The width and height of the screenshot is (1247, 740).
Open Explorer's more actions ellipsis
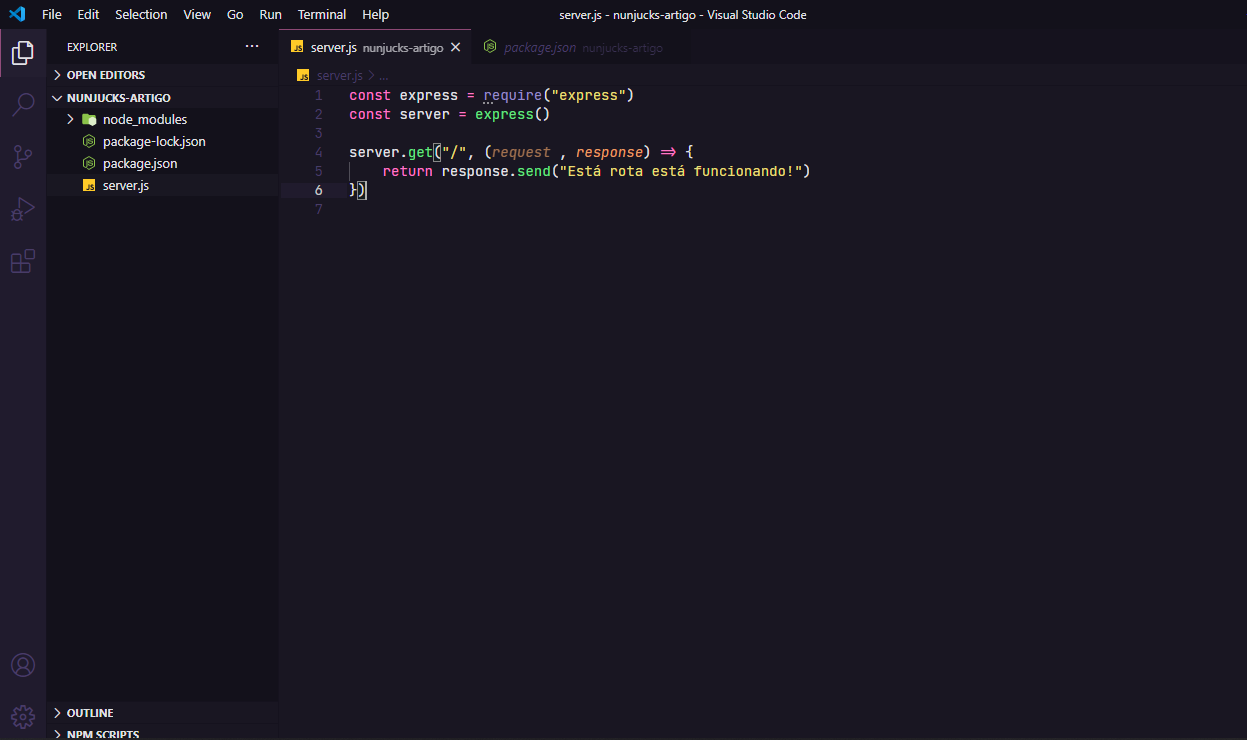(x=252, y=47)
